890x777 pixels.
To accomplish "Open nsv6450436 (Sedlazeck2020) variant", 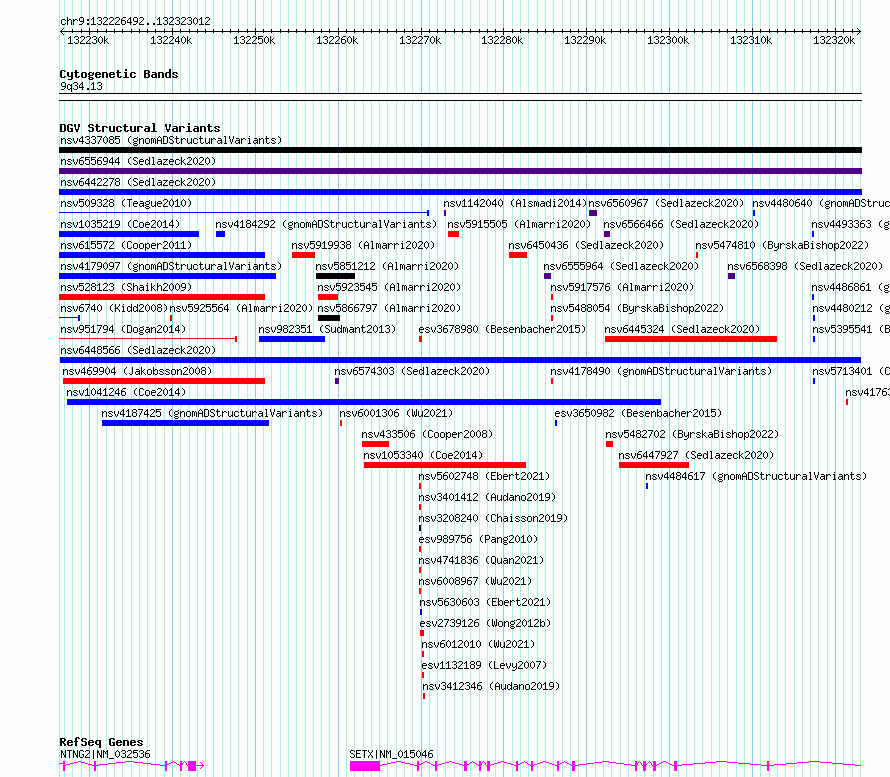I will (586, 245).
